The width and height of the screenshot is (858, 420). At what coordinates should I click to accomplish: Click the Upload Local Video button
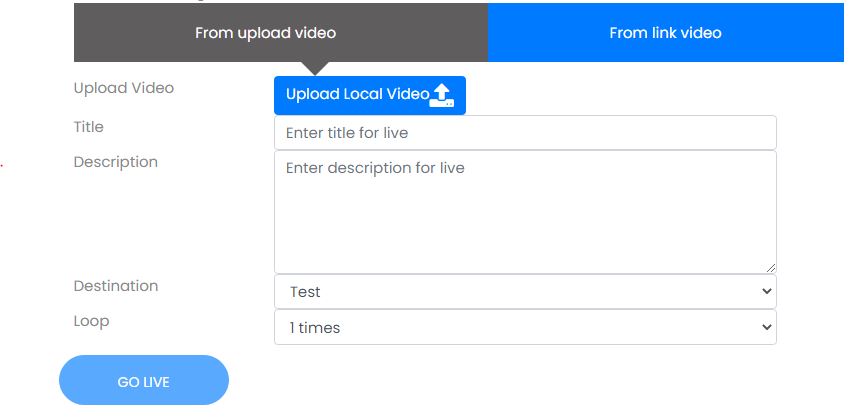370,95
